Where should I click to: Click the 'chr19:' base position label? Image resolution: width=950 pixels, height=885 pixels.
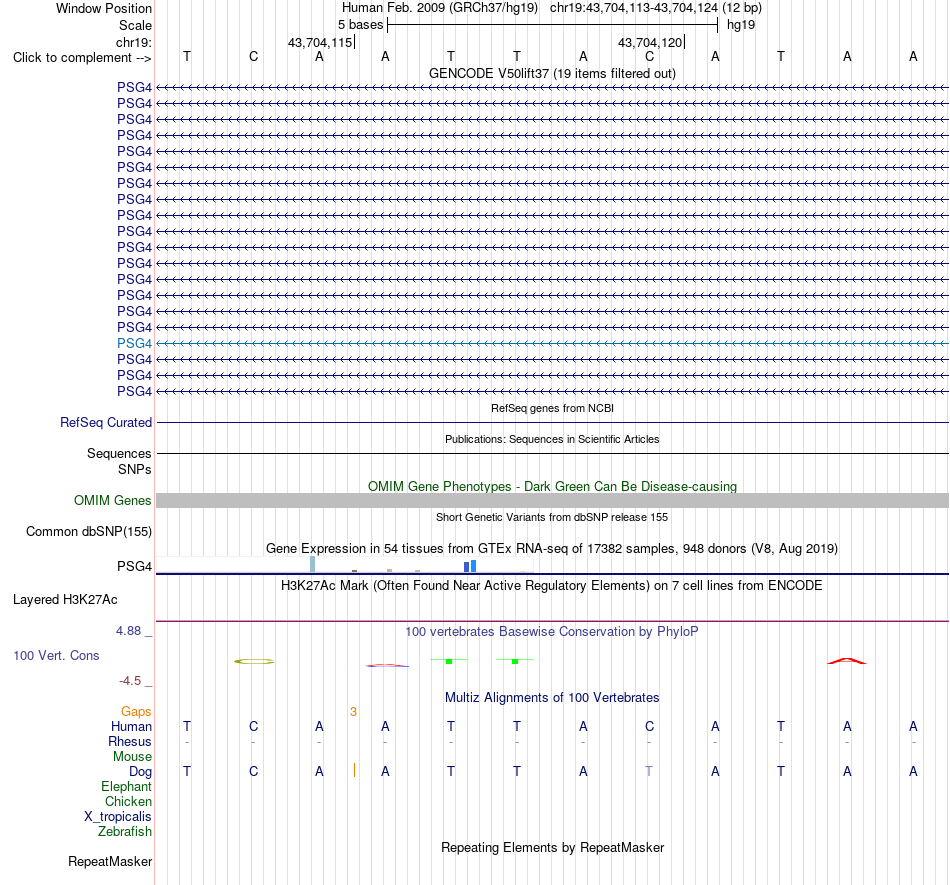coord(134,42)
